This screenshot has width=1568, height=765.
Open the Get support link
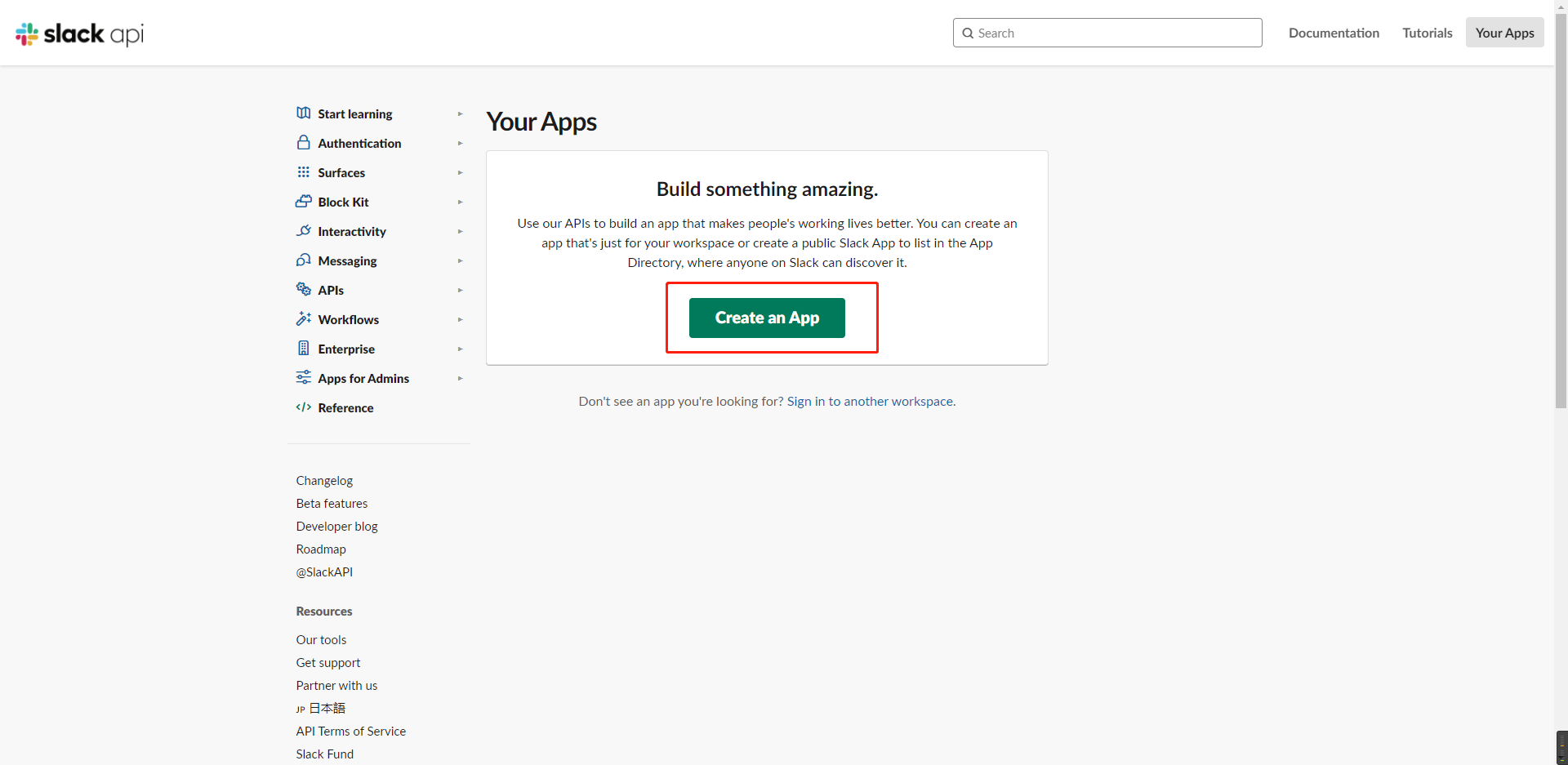click(x=327, y=663)
